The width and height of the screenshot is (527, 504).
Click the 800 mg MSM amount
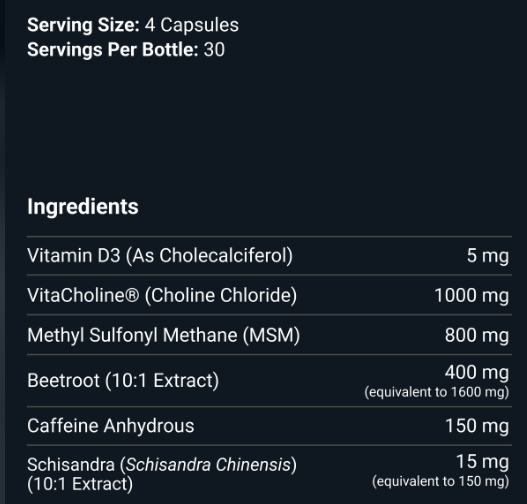coord(477,335)
